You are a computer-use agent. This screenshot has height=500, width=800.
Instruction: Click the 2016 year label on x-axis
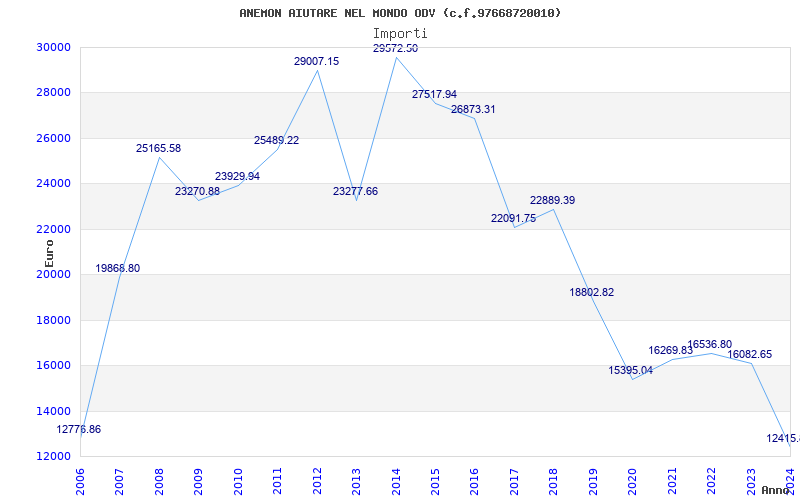(474, 481)
